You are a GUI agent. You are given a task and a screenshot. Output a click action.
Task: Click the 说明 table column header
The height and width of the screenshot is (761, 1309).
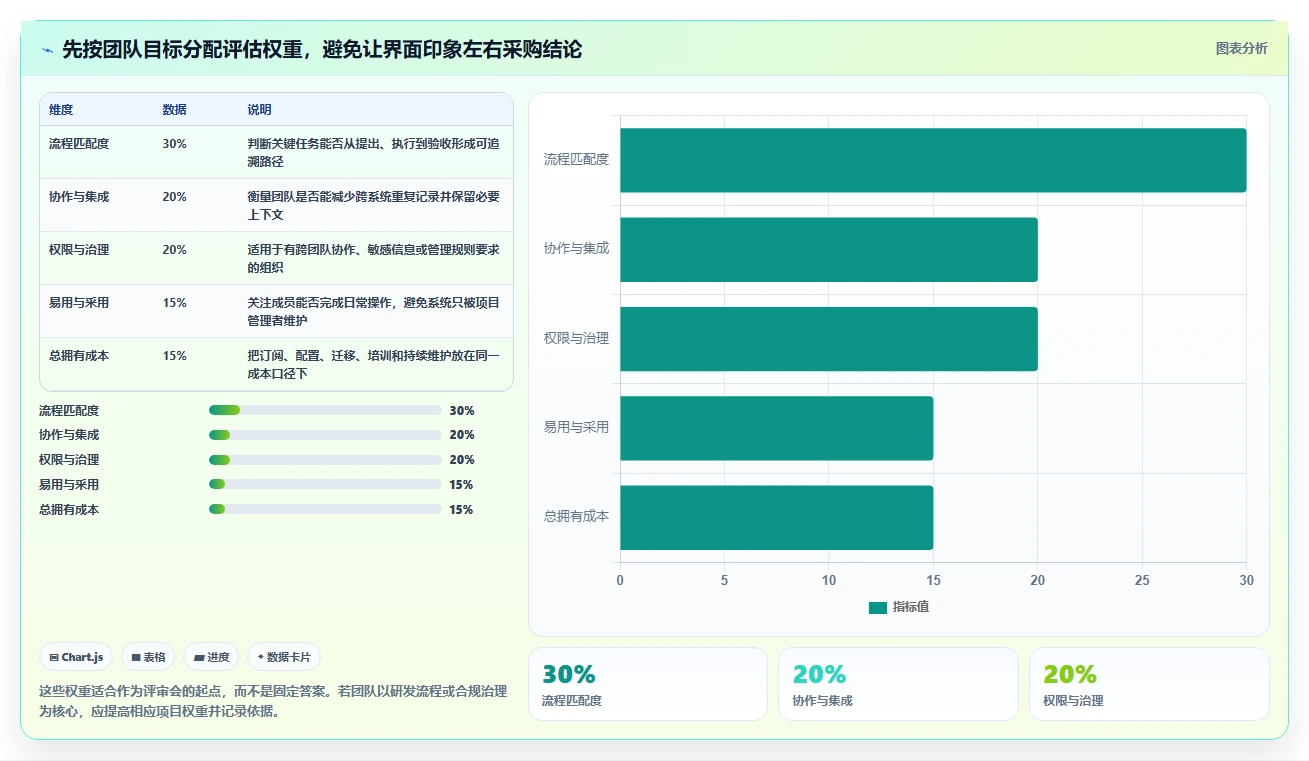260,110
